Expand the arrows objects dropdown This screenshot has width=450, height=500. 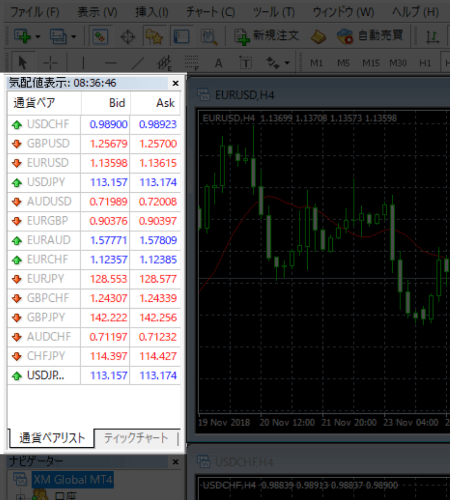click(287, 63)
